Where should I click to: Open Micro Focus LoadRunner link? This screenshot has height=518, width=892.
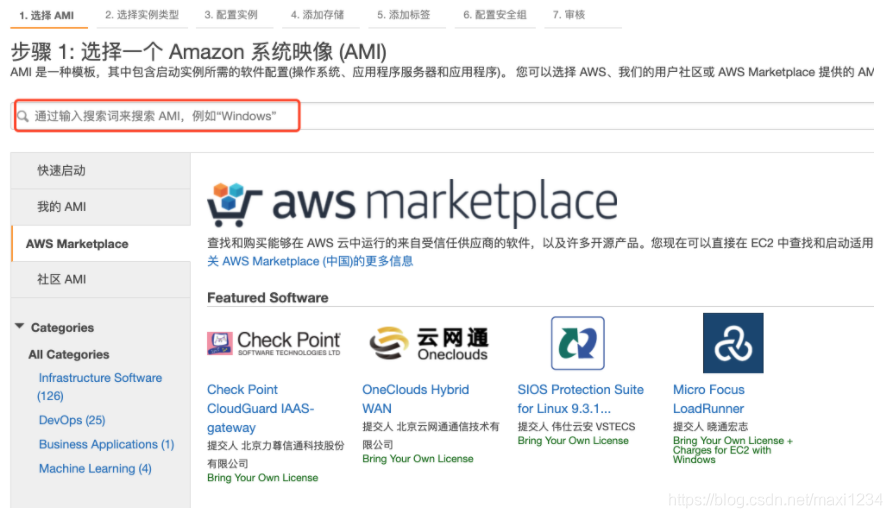(x=709, y=399)
